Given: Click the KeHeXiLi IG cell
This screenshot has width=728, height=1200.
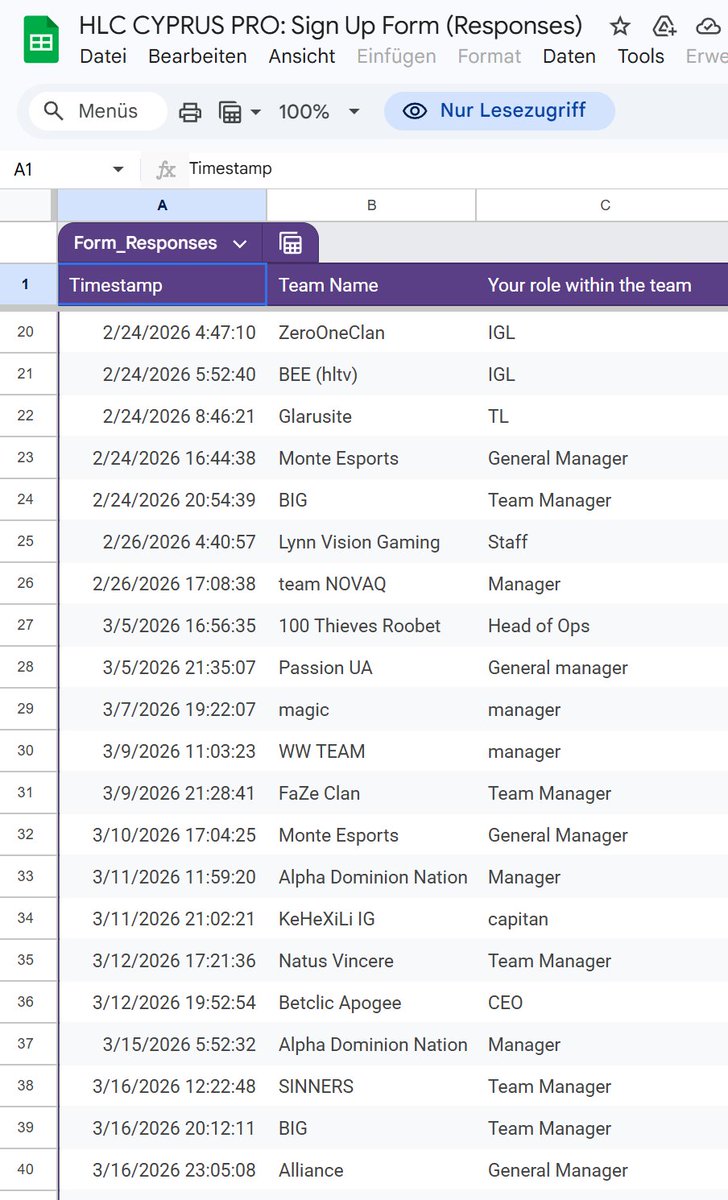Looking at the screenshot, I should (x=371, y=919).
